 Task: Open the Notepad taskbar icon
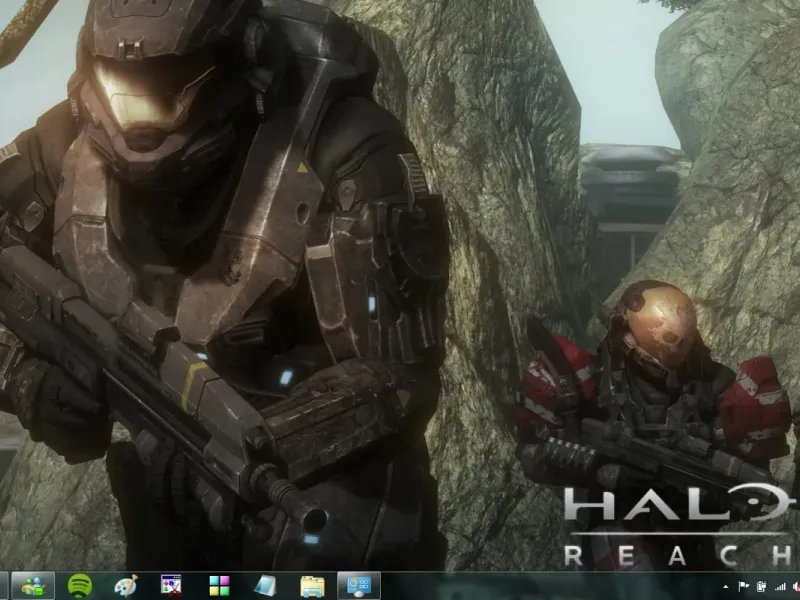point(265,586)
